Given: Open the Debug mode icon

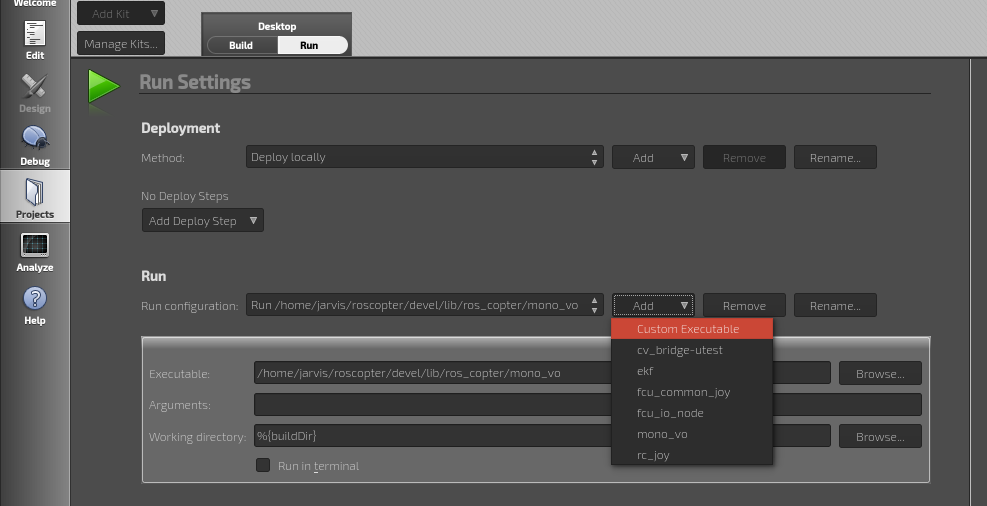Looking at the screenshot, I should [35, 144].
